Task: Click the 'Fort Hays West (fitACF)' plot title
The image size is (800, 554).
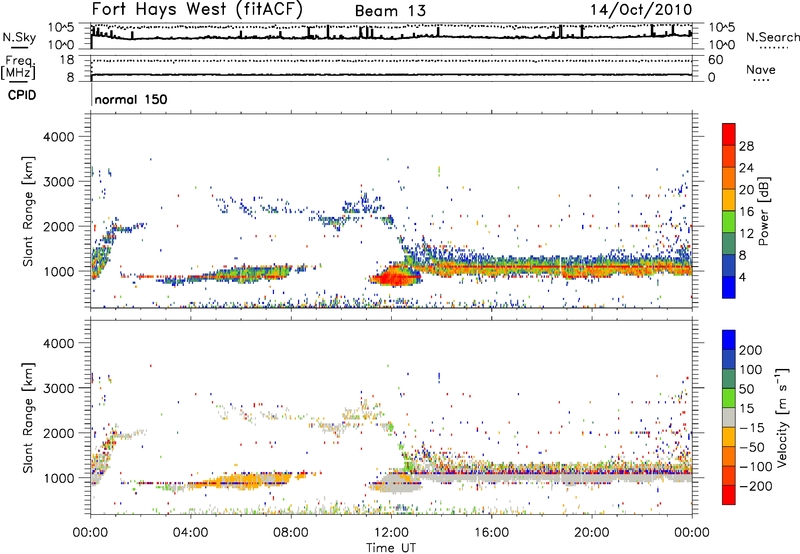Action: [x=197, y=9]
